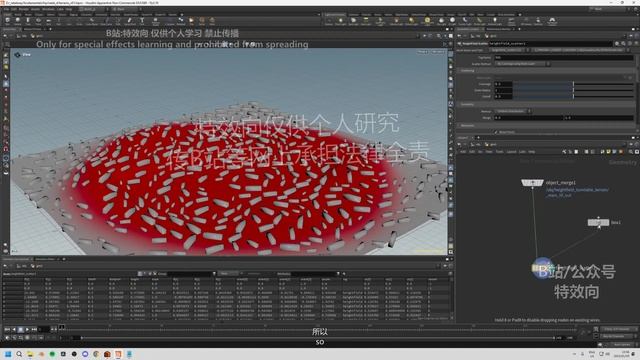The width and height of the screenshot is (640, 360).
Task: Open Windows Start menu
Action: (8, 354)
